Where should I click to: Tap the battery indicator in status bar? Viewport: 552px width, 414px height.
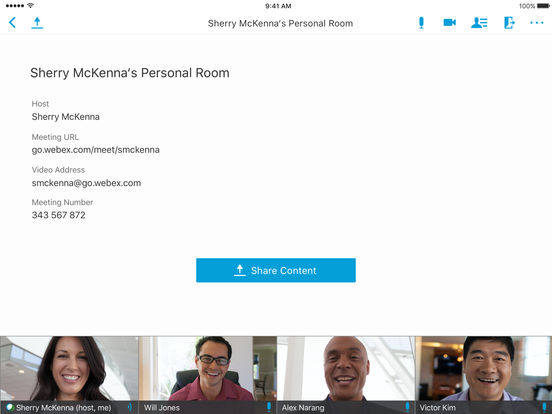tap(543, 6)
